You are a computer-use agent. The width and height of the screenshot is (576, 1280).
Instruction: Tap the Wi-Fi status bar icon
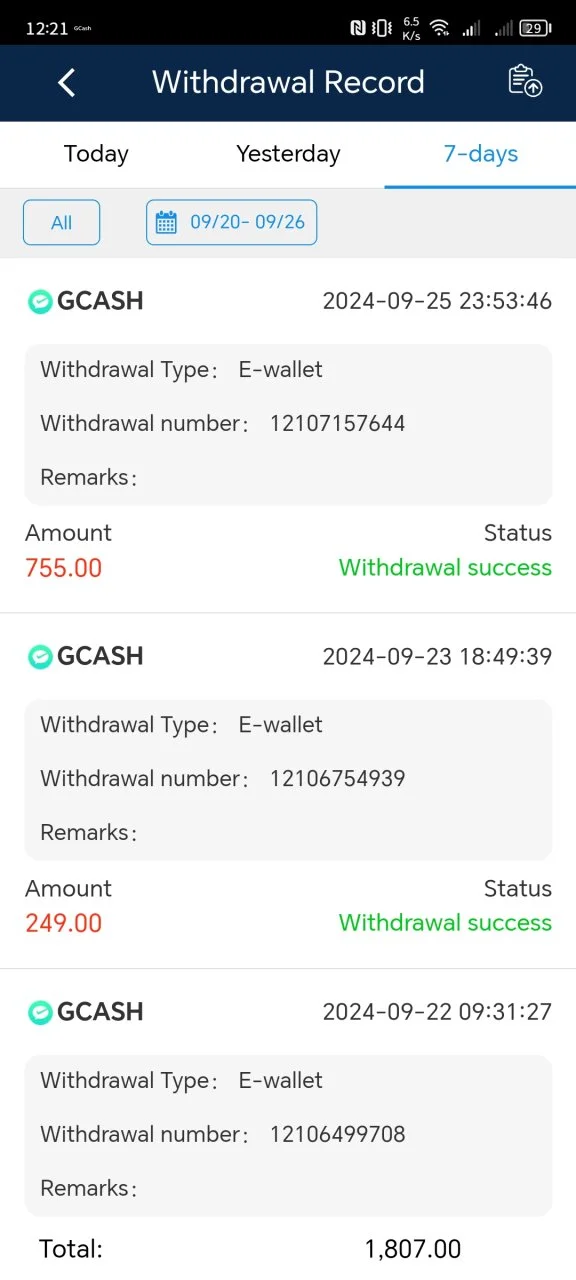pos(440,28)
